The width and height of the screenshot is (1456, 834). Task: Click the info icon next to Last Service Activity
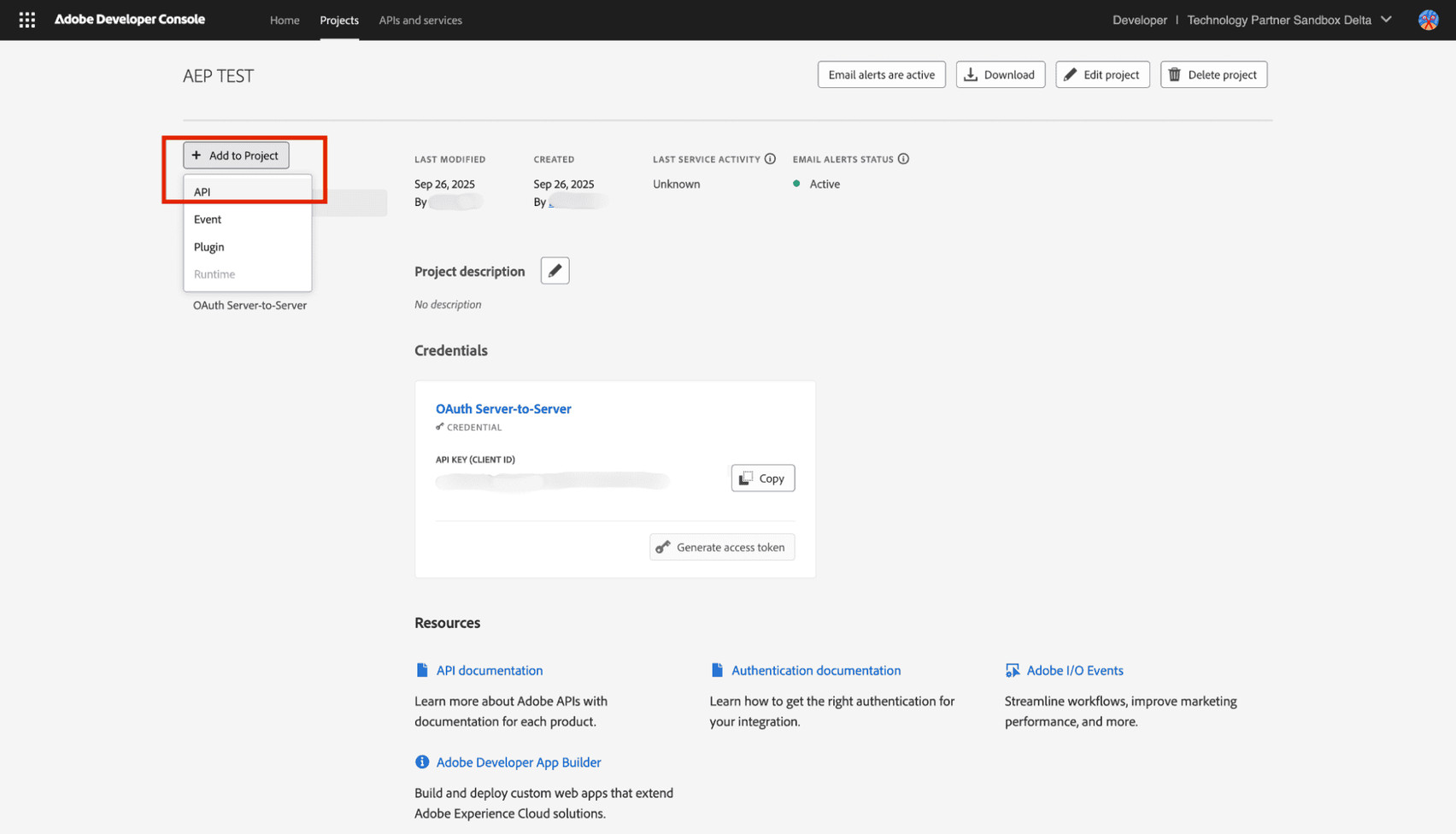[770, 159]
